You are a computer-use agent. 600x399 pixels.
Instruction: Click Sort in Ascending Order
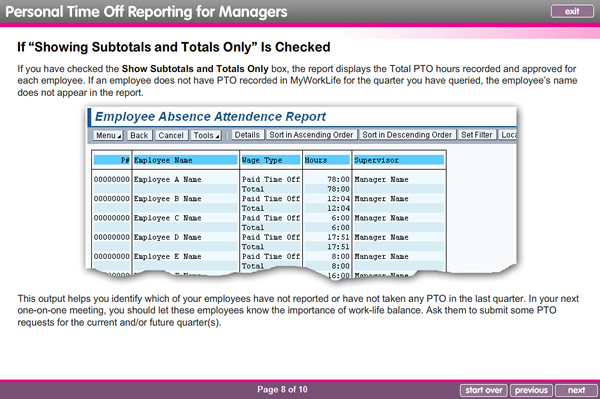click(x=311, y=135)
